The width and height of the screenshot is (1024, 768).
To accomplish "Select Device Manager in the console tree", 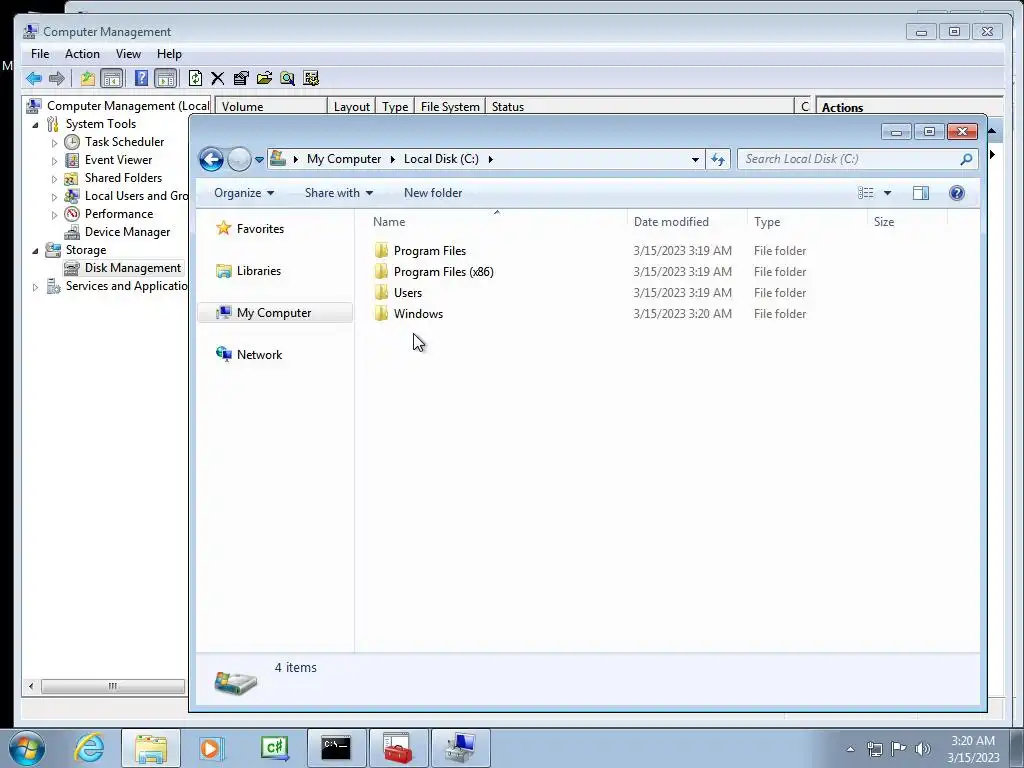I will 127,232.
